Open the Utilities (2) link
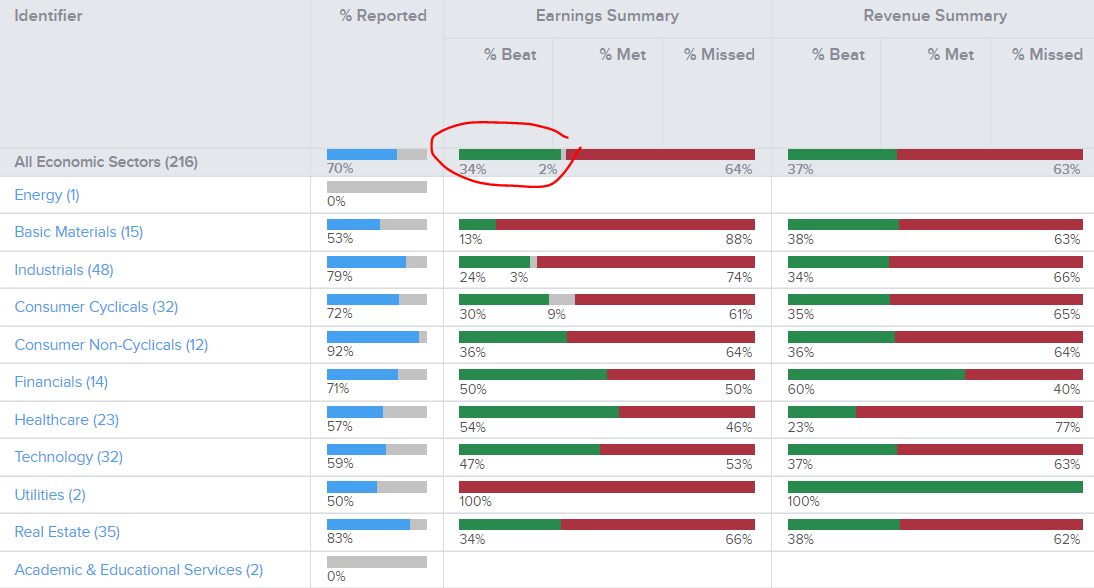The image size is (1094, 588). [50, 495]
